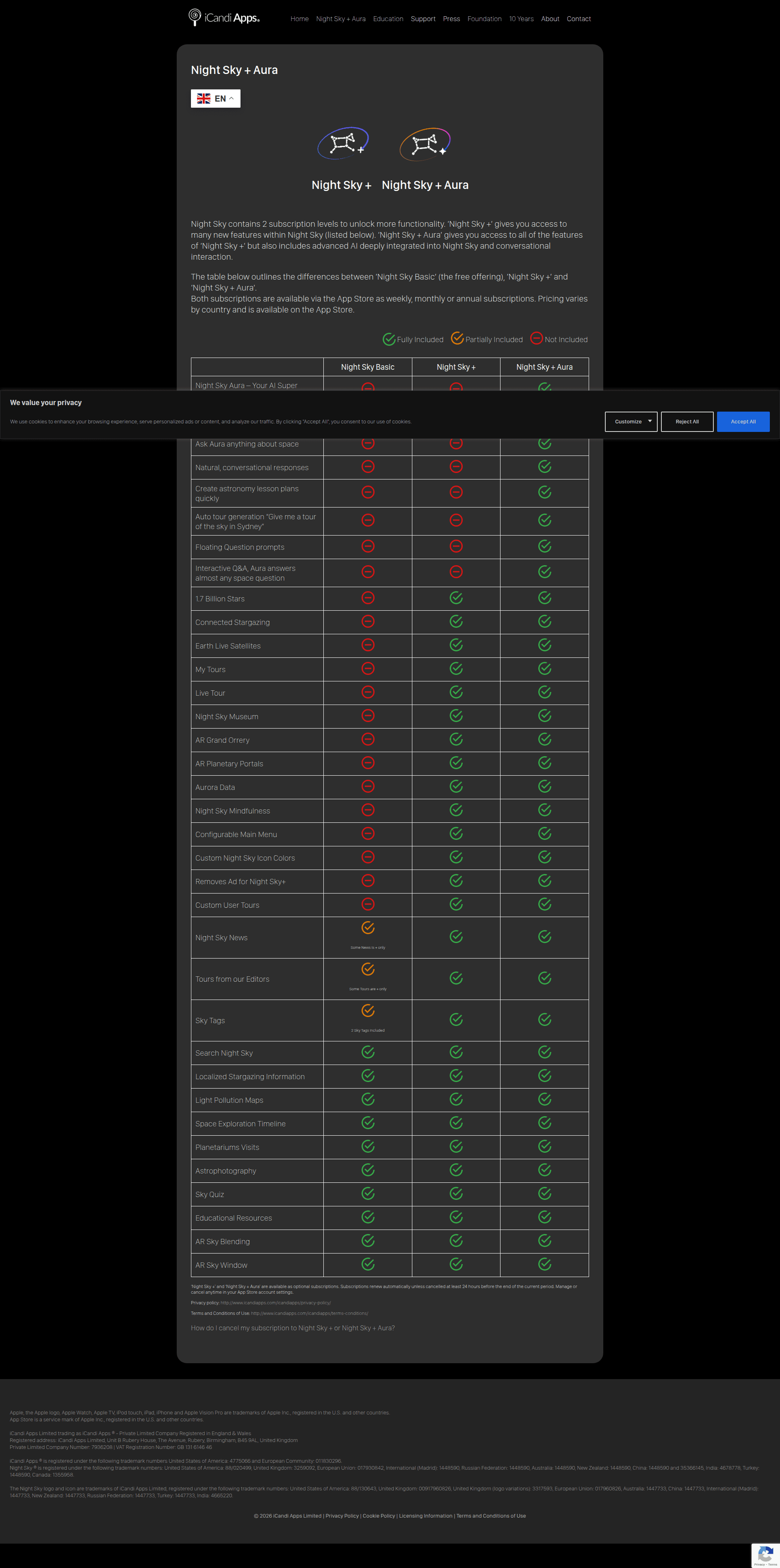Click '2 Sky Tags included' note
The image size is (780, 1568).
click(368, 1030)
